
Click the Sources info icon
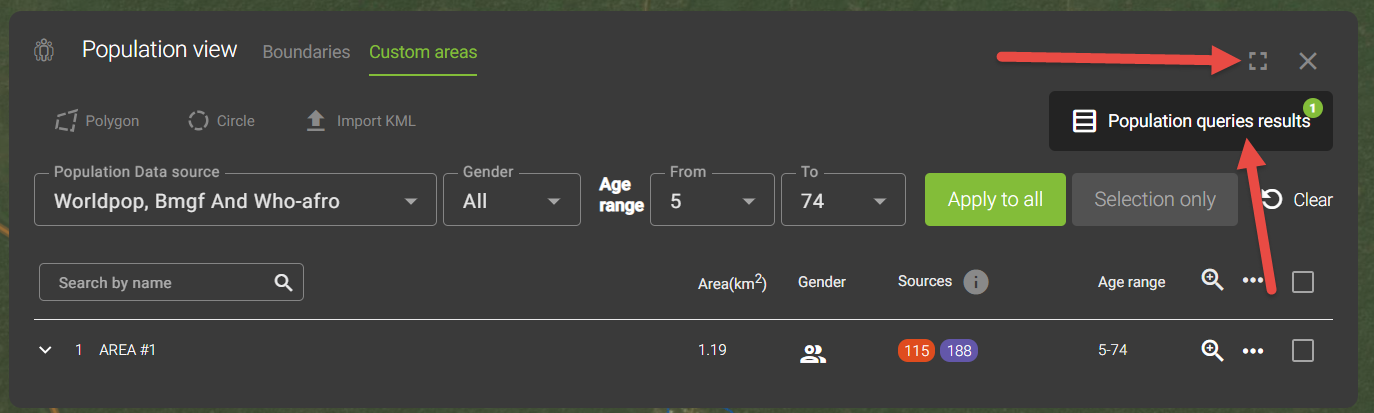pos(976,282)
